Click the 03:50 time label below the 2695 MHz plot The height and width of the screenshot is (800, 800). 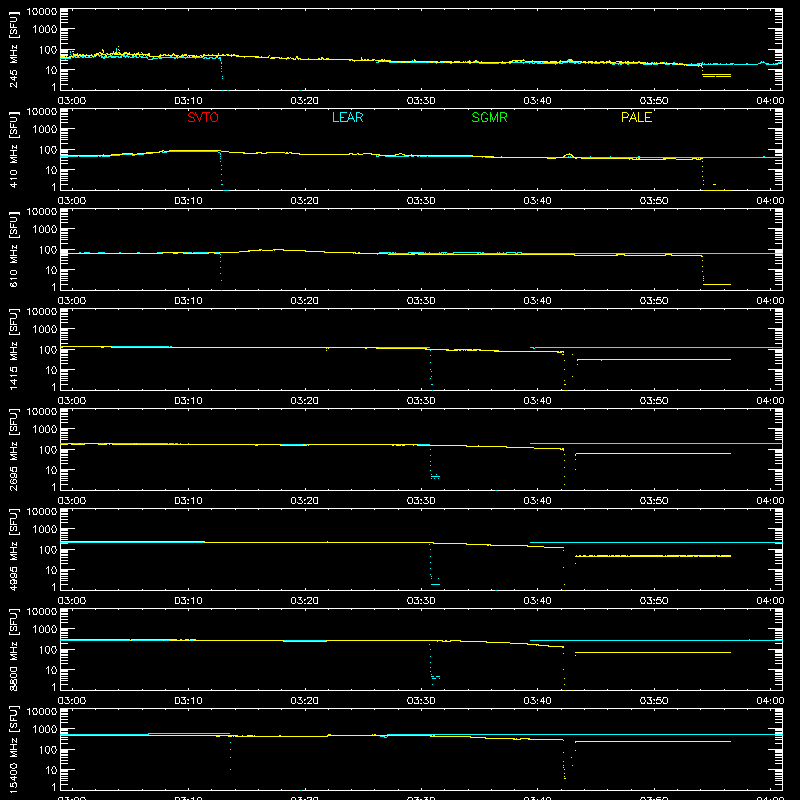pos(654,501)
